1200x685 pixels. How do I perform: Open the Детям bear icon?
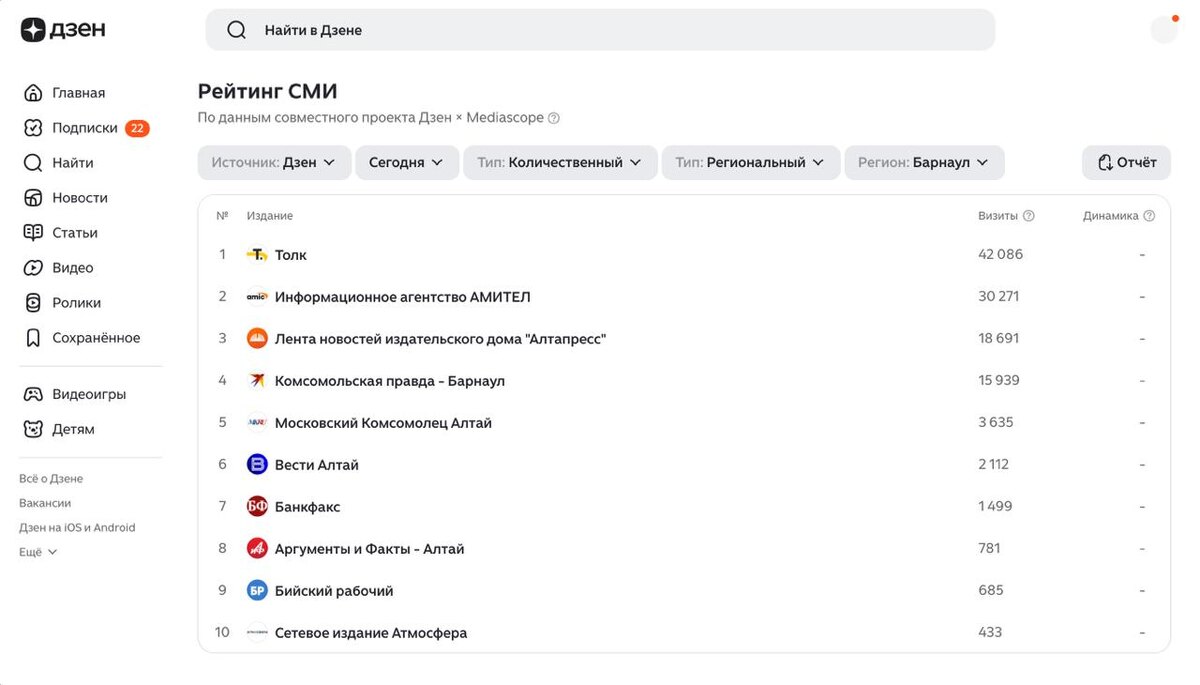point(34,429)
